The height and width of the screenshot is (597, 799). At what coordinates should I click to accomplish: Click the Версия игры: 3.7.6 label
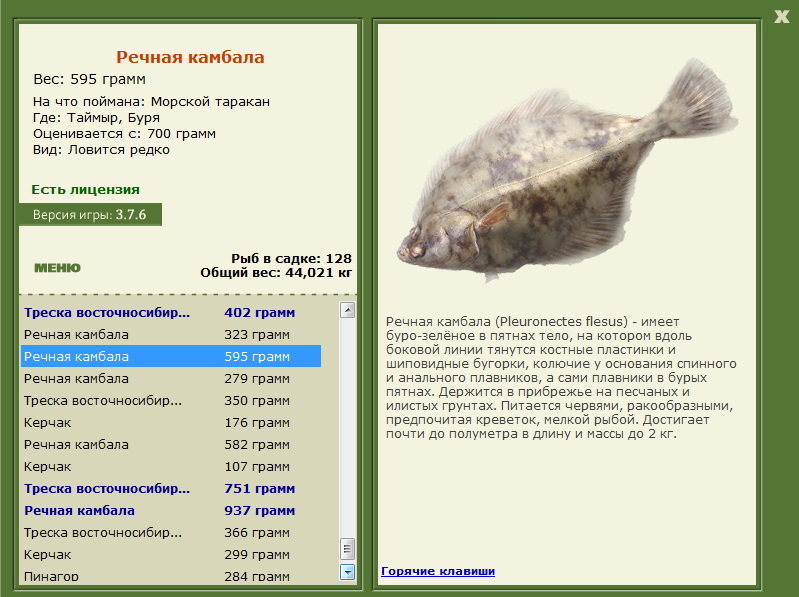tap(90, 214)
